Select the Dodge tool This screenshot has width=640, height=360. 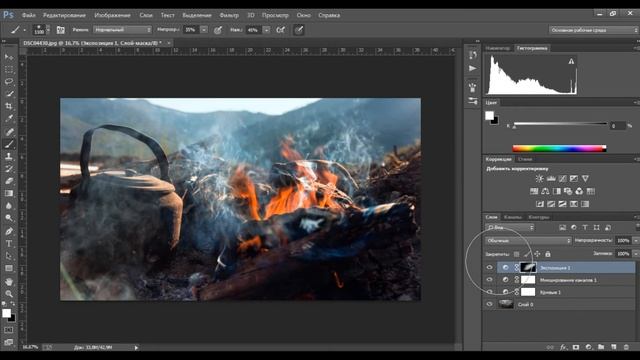pyautogui.click(x=9, y=218)
